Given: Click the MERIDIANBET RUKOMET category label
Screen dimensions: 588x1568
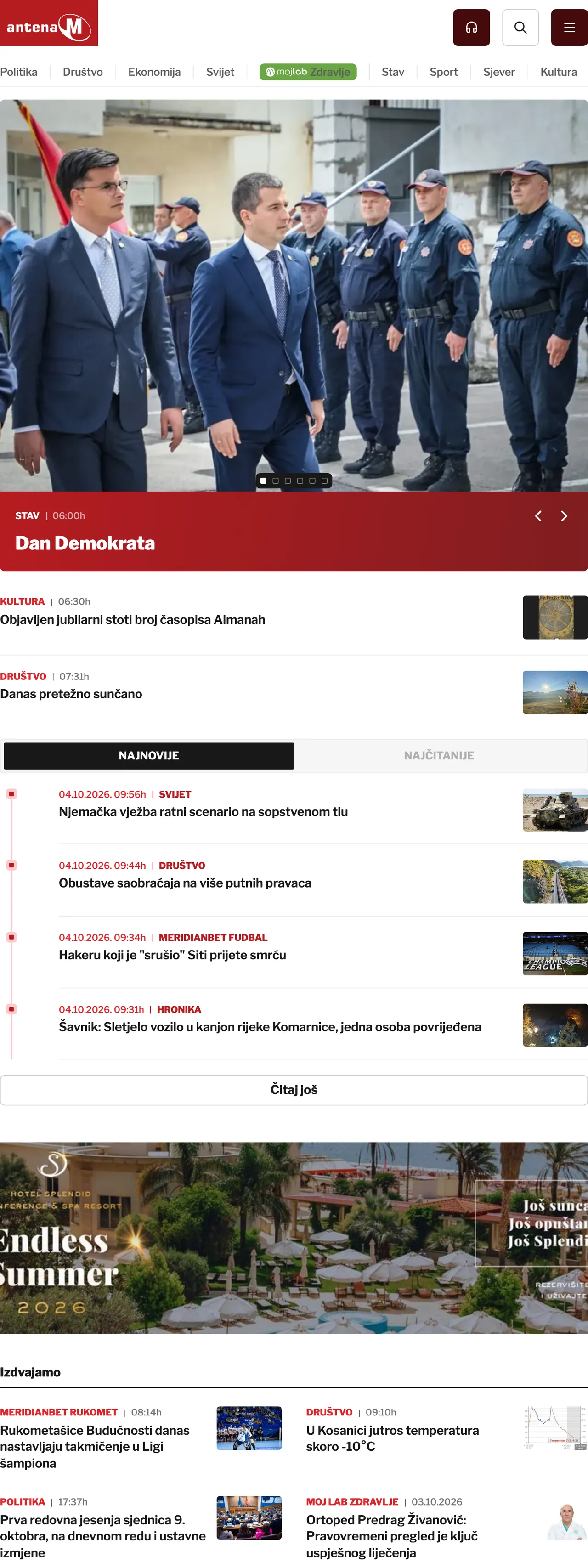Looking at the screenshot, I should (59, 1412).
